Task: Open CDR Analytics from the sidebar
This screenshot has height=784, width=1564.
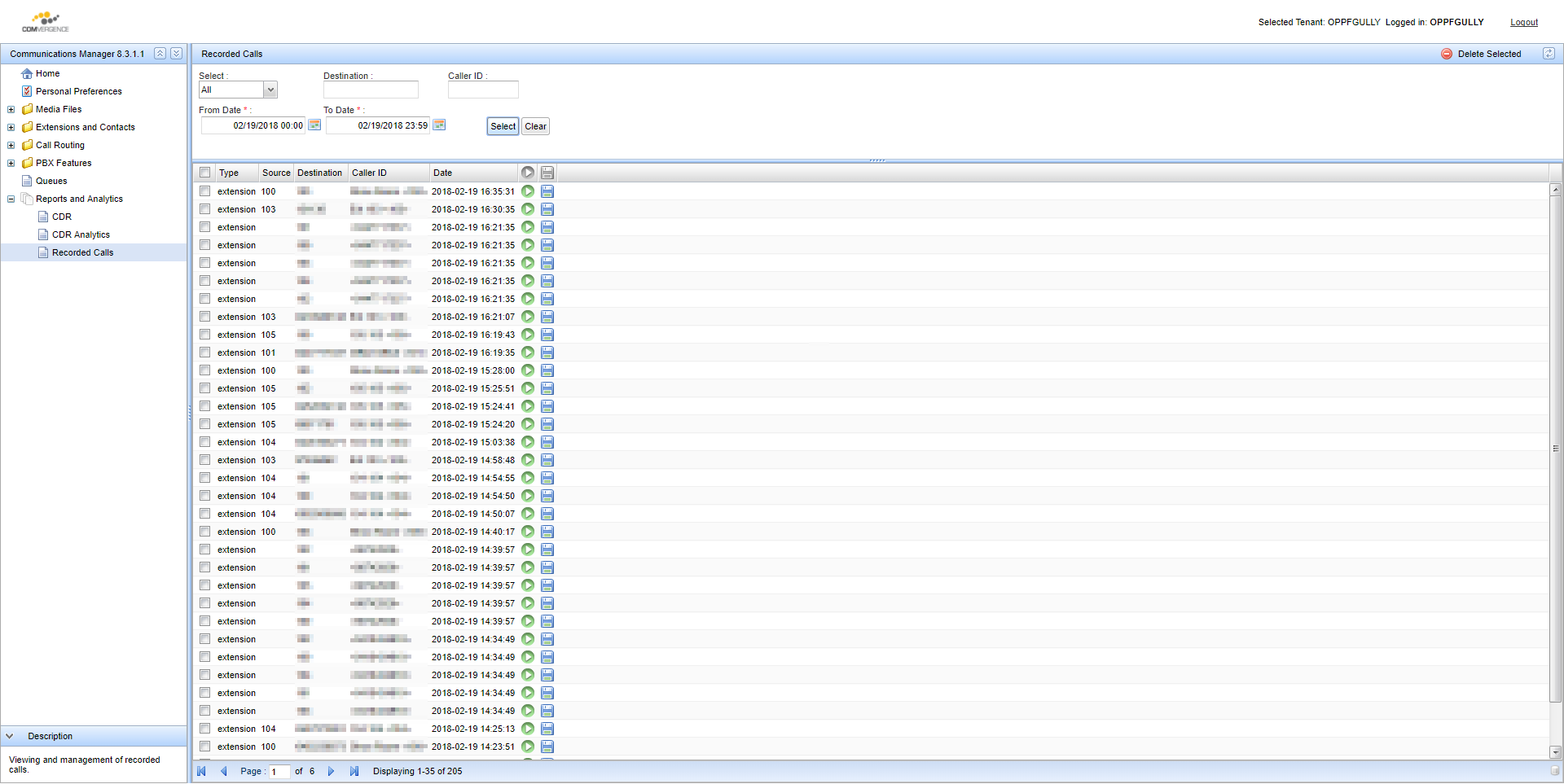Action: pyautogui.click(x=81, y=234)
